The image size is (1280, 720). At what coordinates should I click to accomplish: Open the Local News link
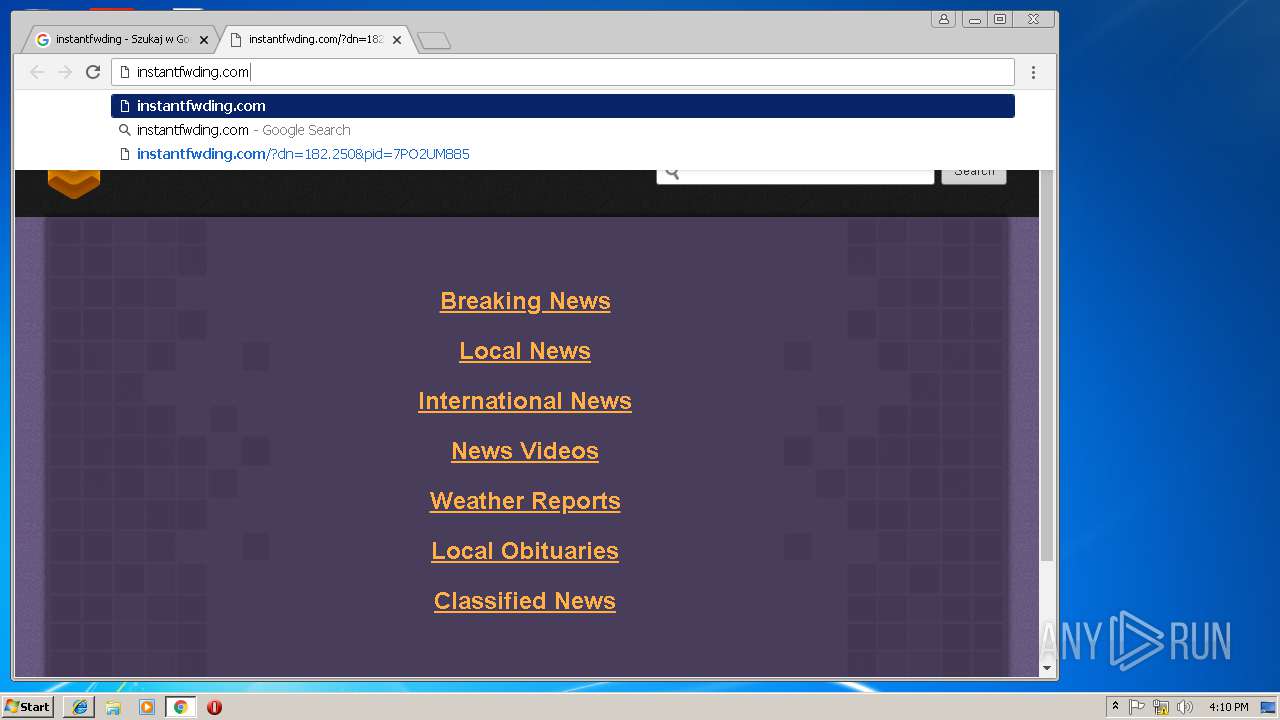(x=525, y=351)
